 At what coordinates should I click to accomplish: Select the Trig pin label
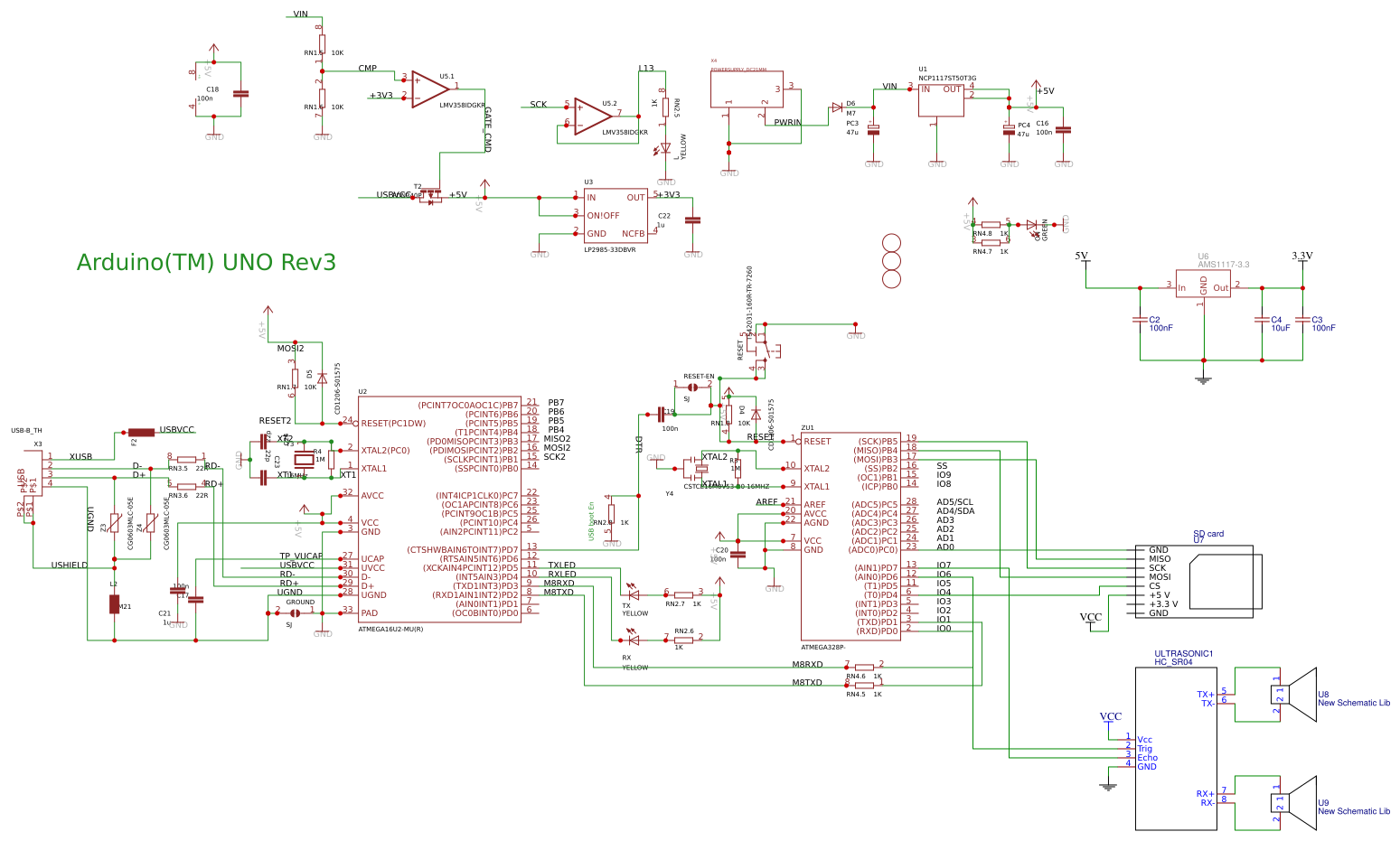coord(1144,748)
